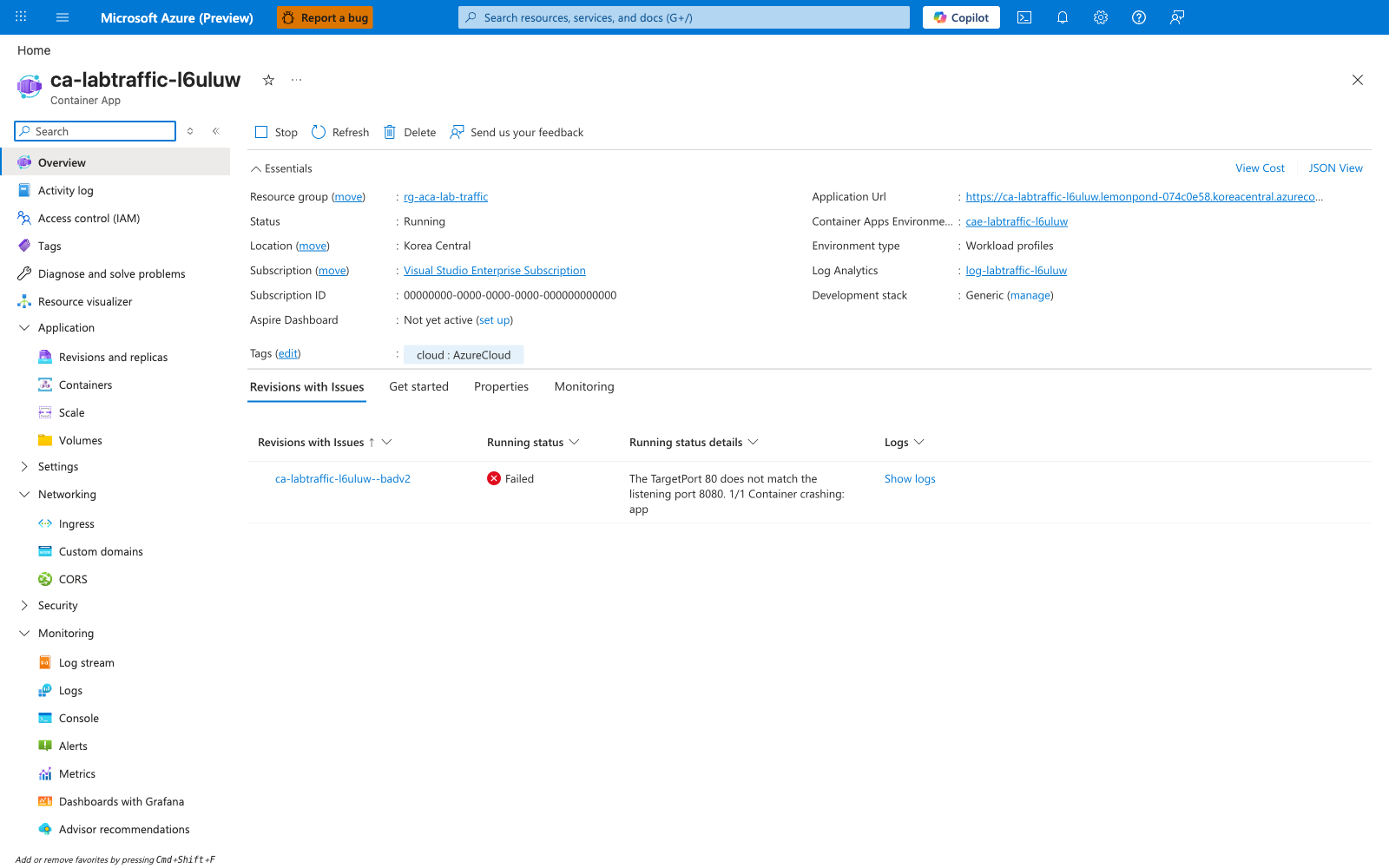1389x868 pixels.
Task: Open Activity log in sidebar
Action: pyautogui.click(x=65, y=190)
